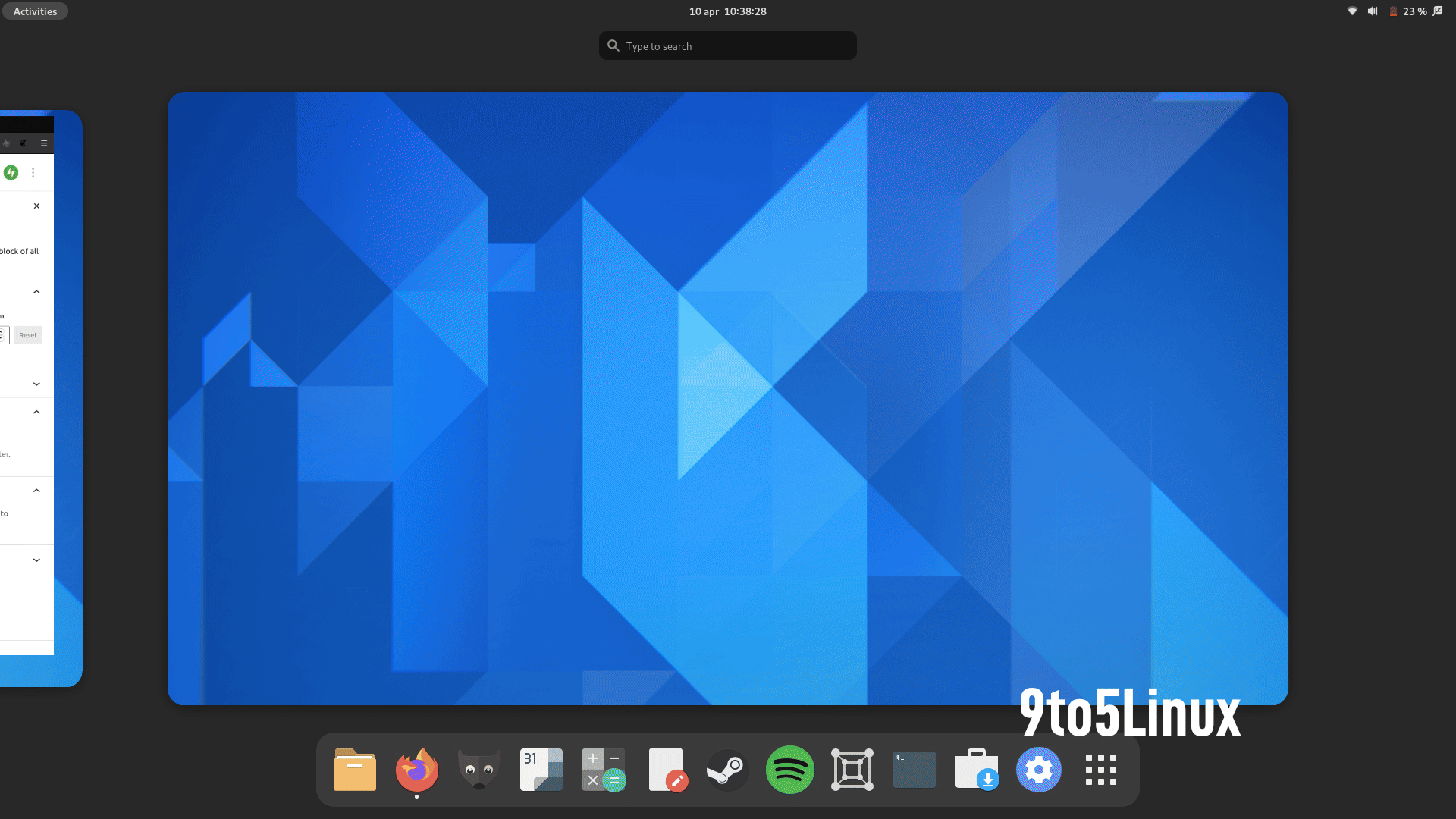The image size is (1456, 819).
Task: Open the three-dot menu in the extension panel
Action: (x=33, y=172)
